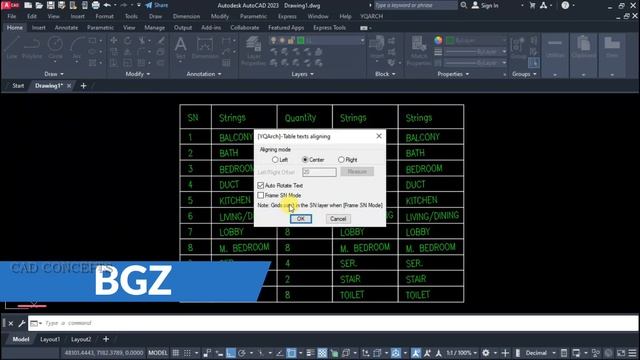Click the Plot printer icon in quick access toolbar
Viewport: 640px width, 360px height.
[96, 5]
